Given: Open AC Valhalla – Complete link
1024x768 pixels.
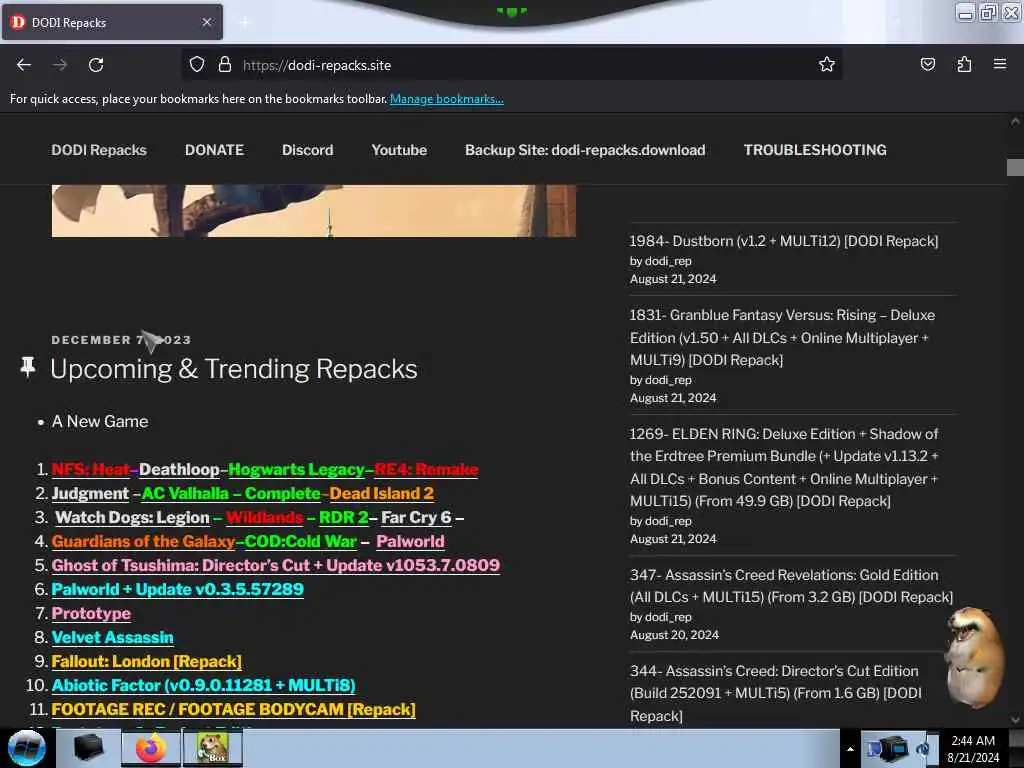Looking at the screenshot, I should tap(231, 494).
